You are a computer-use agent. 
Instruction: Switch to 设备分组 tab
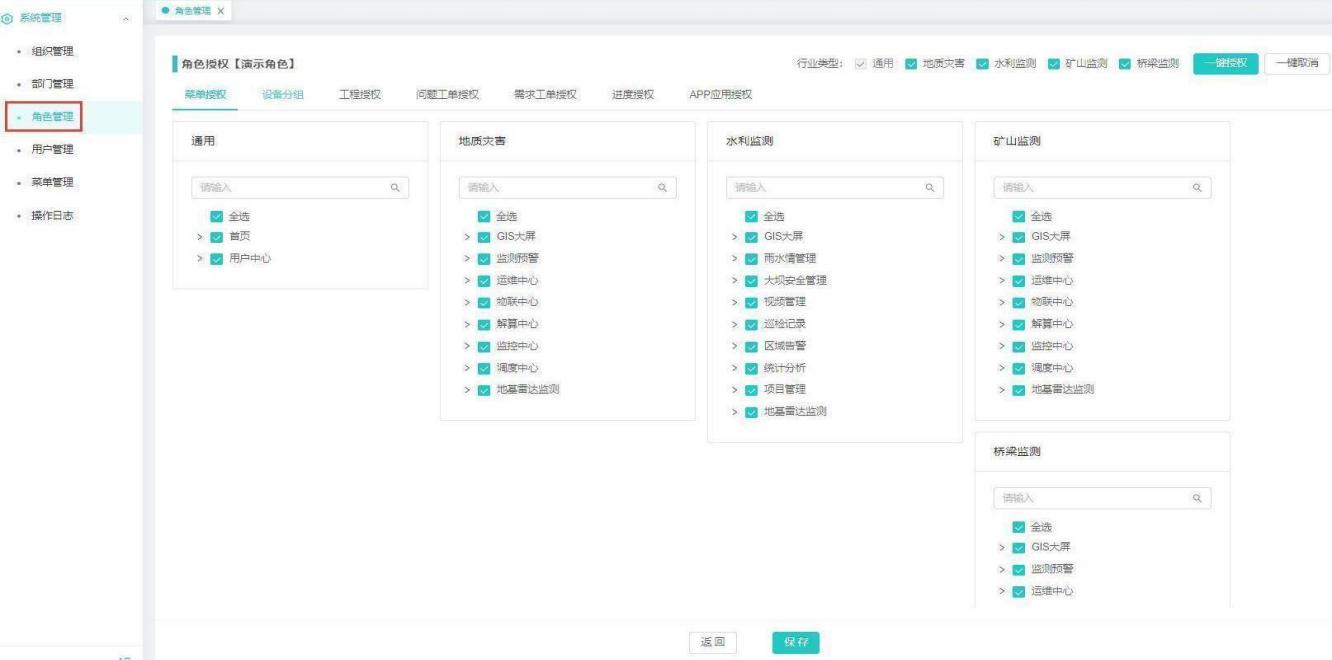click(x=283, y=94)
